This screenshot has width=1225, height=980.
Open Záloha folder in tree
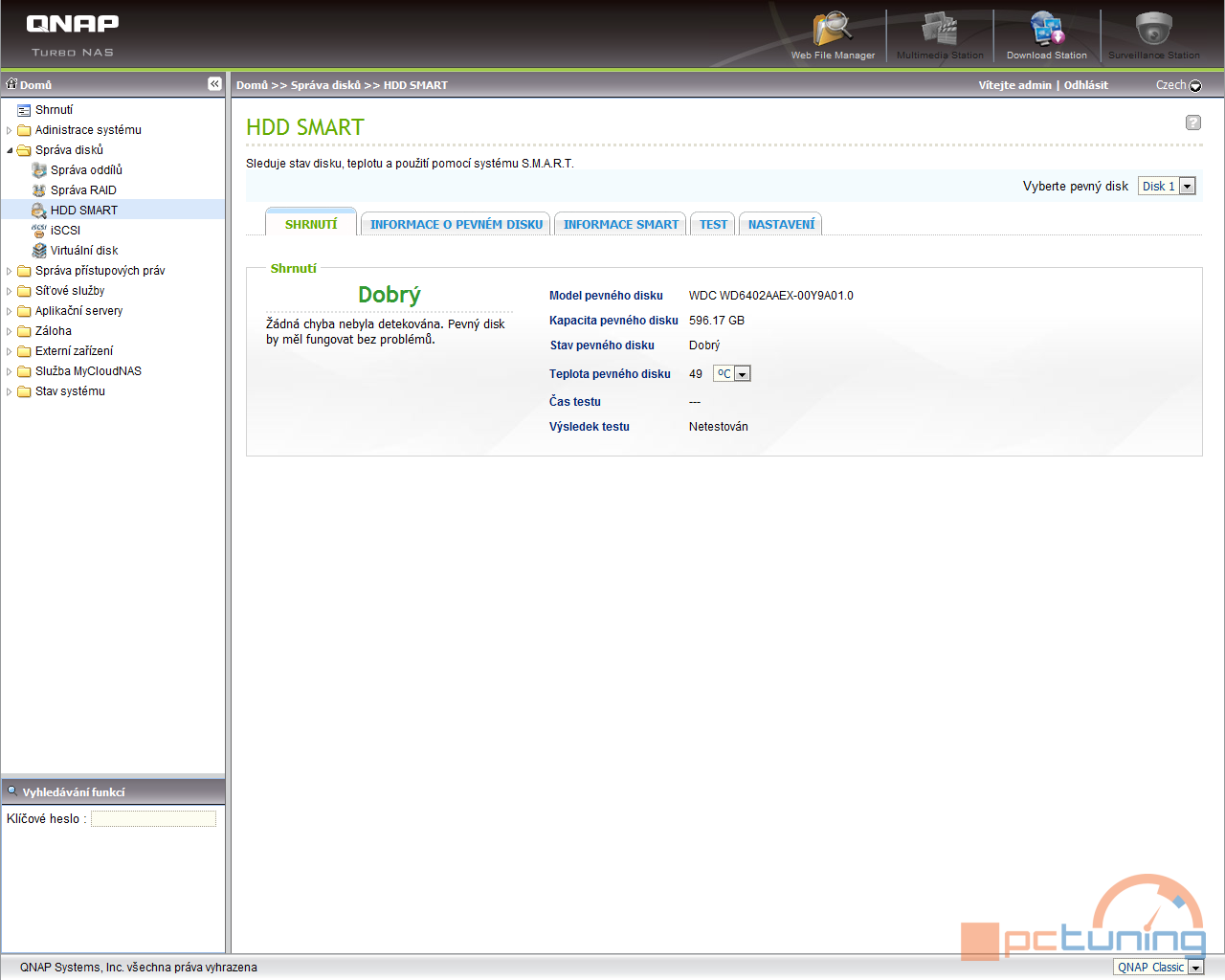pos(54,331)
